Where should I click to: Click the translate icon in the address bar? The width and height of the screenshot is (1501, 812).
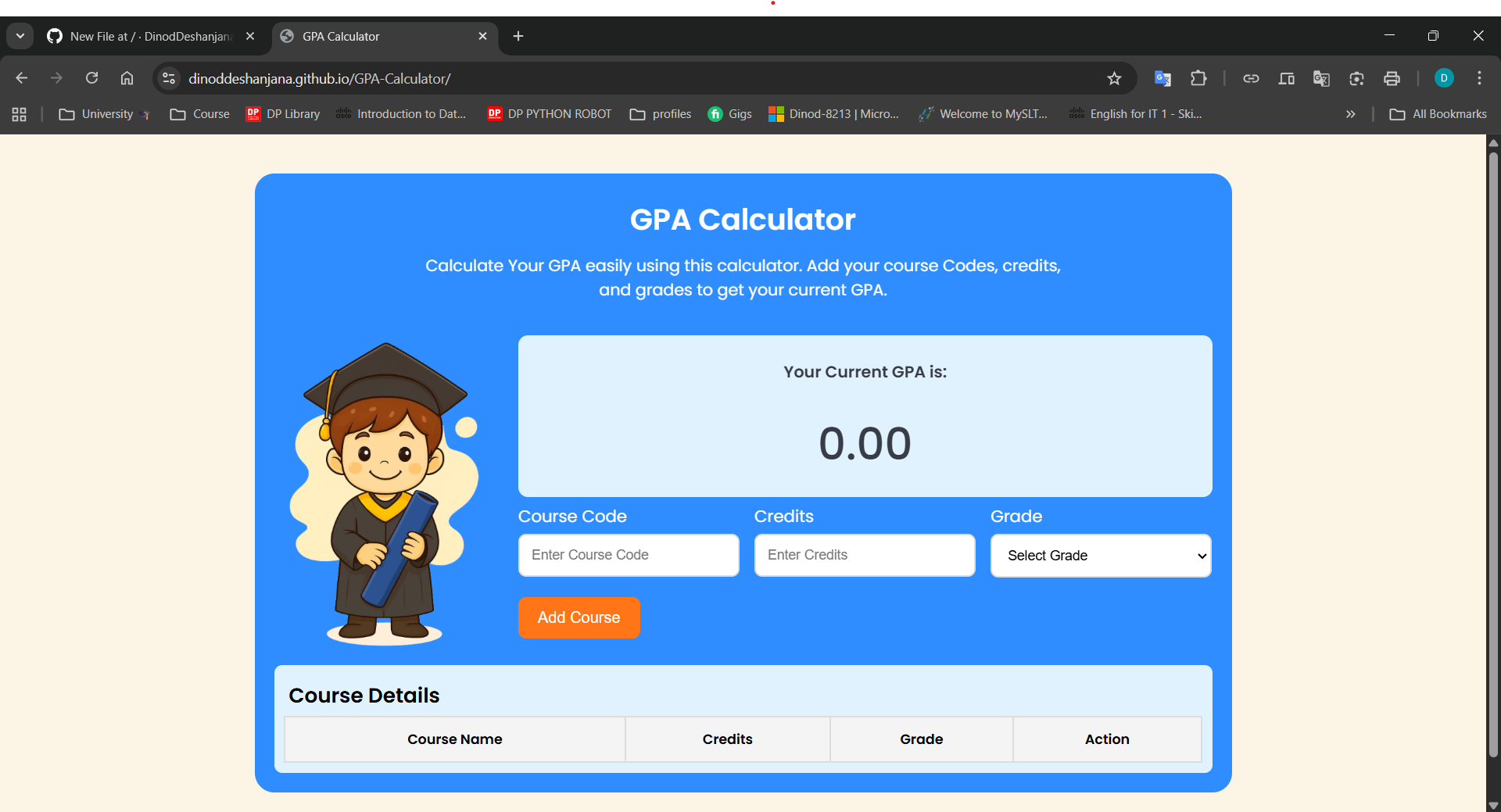1162,78
